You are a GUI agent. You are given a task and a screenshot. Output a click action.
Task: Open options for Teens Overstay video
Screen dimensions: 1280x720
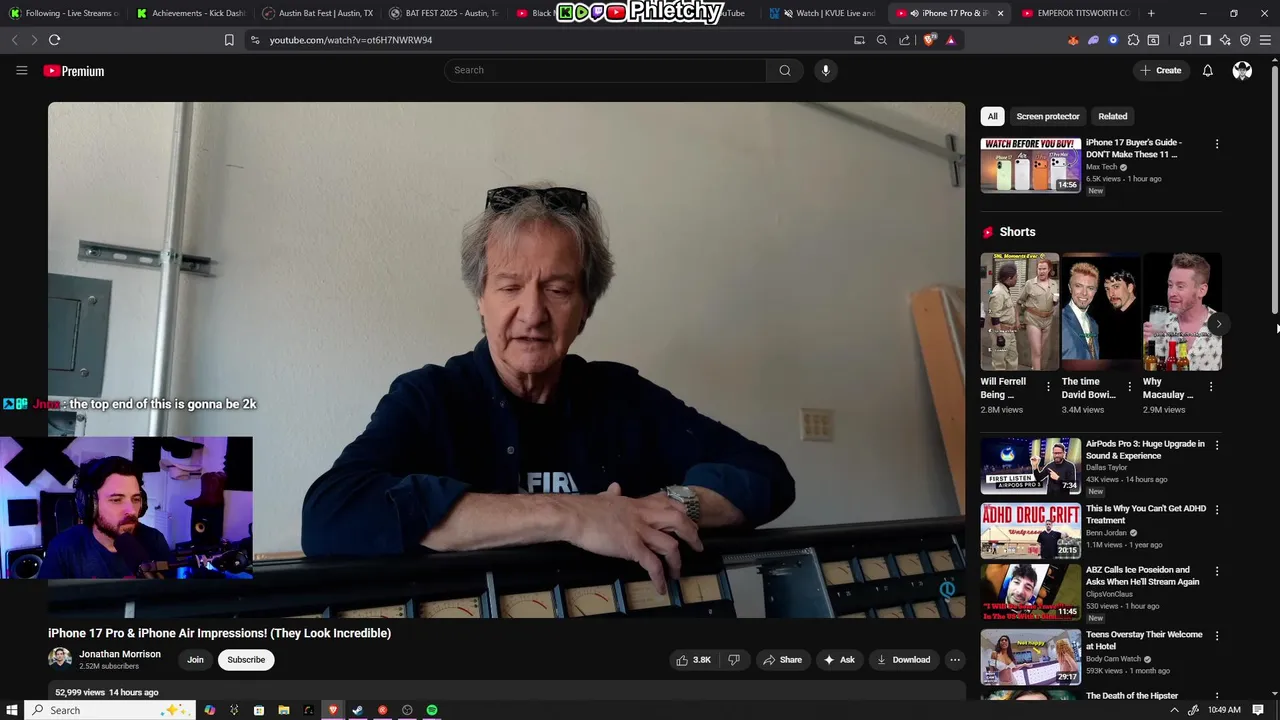coord(1217,636)
